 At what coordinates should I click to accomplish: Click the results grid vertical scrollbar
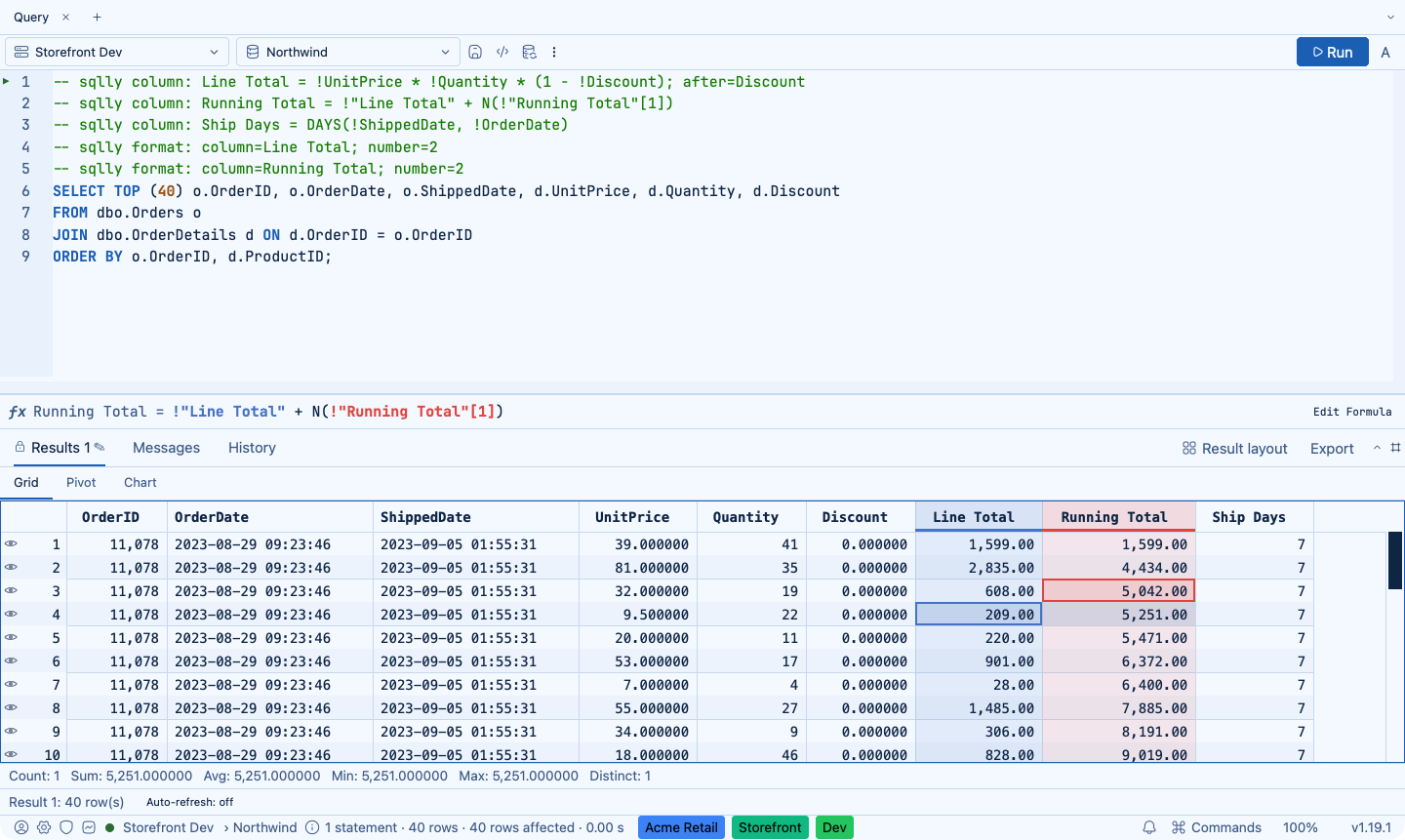coord(1395,560)
